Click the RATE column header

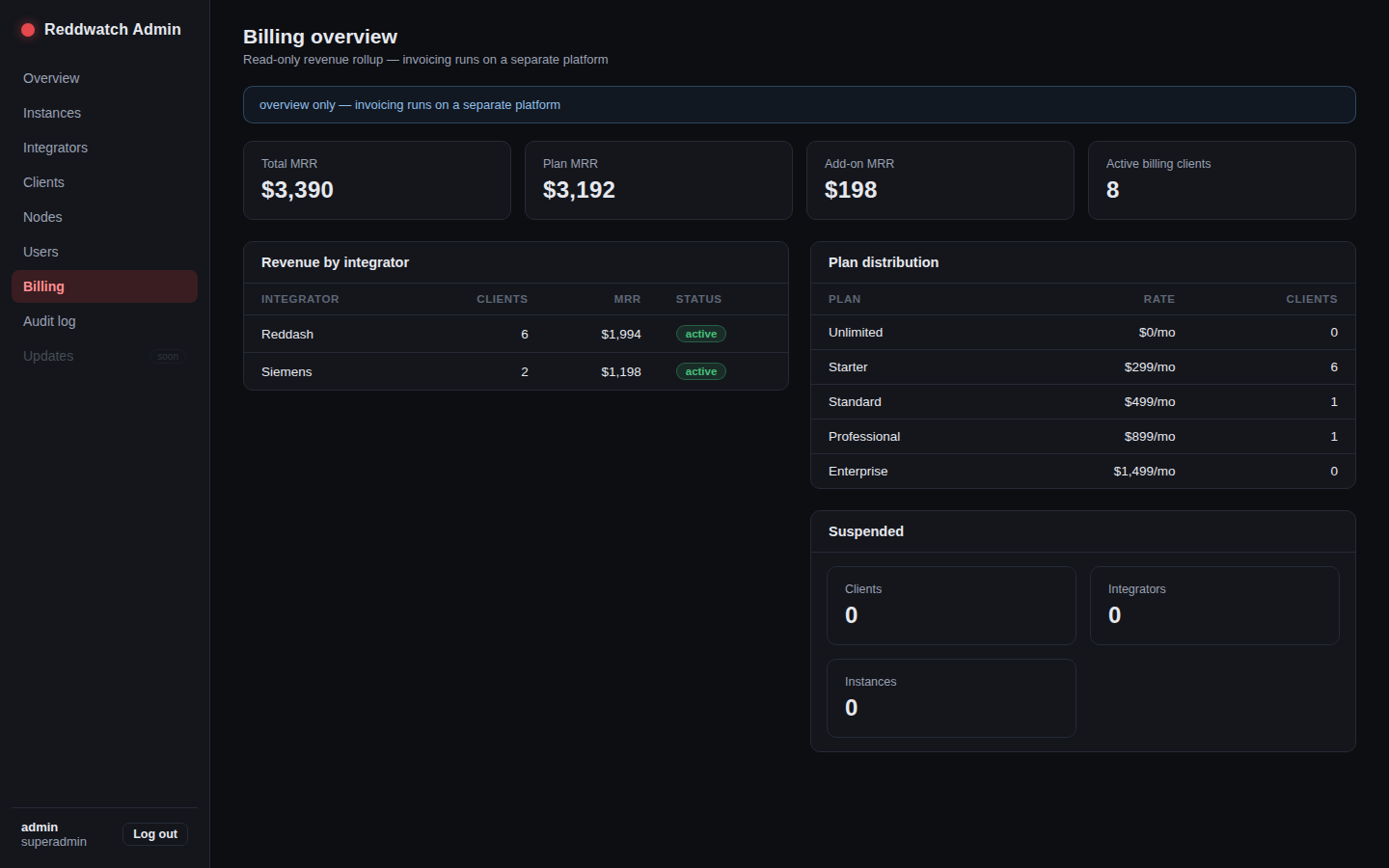pyautogui.click(x=1159, y=299)
